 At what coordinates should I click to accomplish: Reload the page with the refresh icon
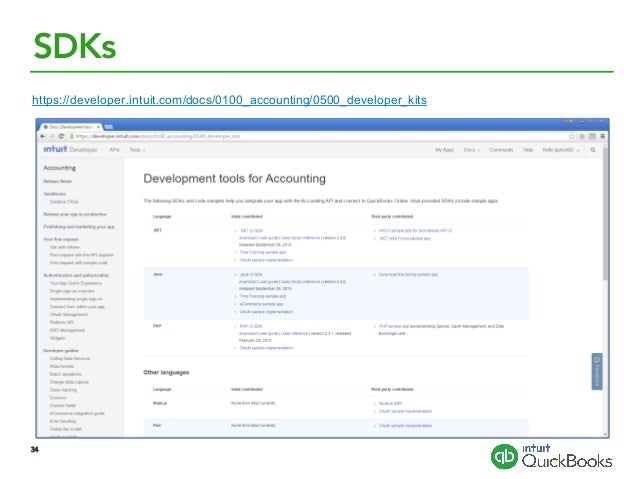61,136
